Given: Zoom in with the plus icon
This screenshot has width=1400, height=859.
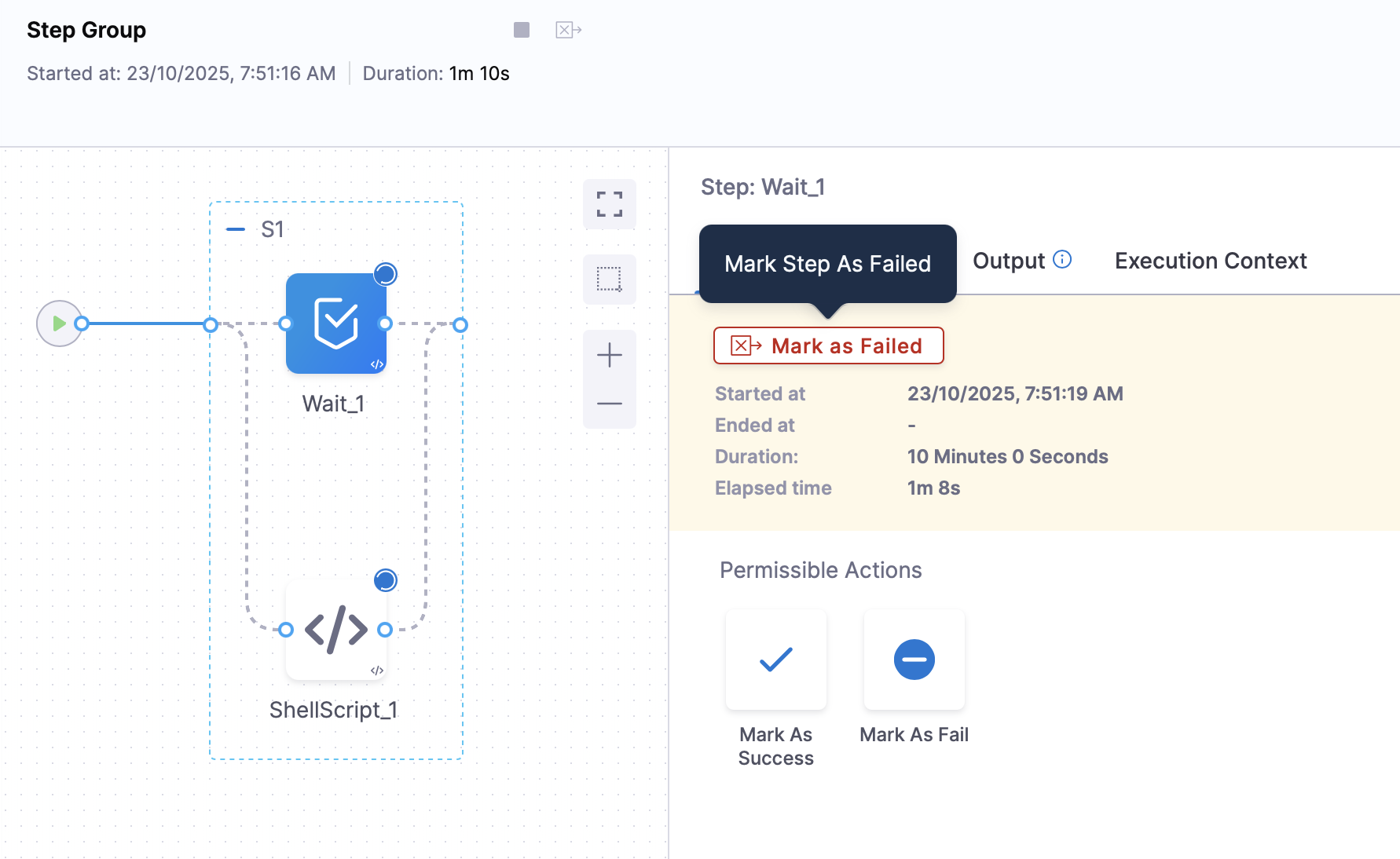Looking at the screenshot, I should click(609, 355).
